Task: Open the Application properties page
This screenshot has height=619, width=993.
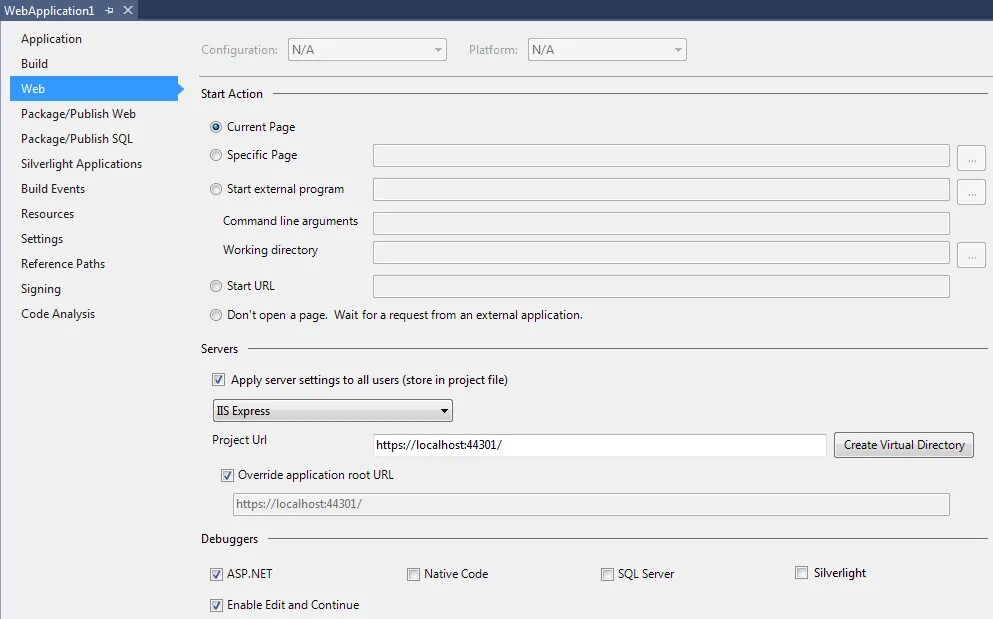Action: [x=51, y=39]
